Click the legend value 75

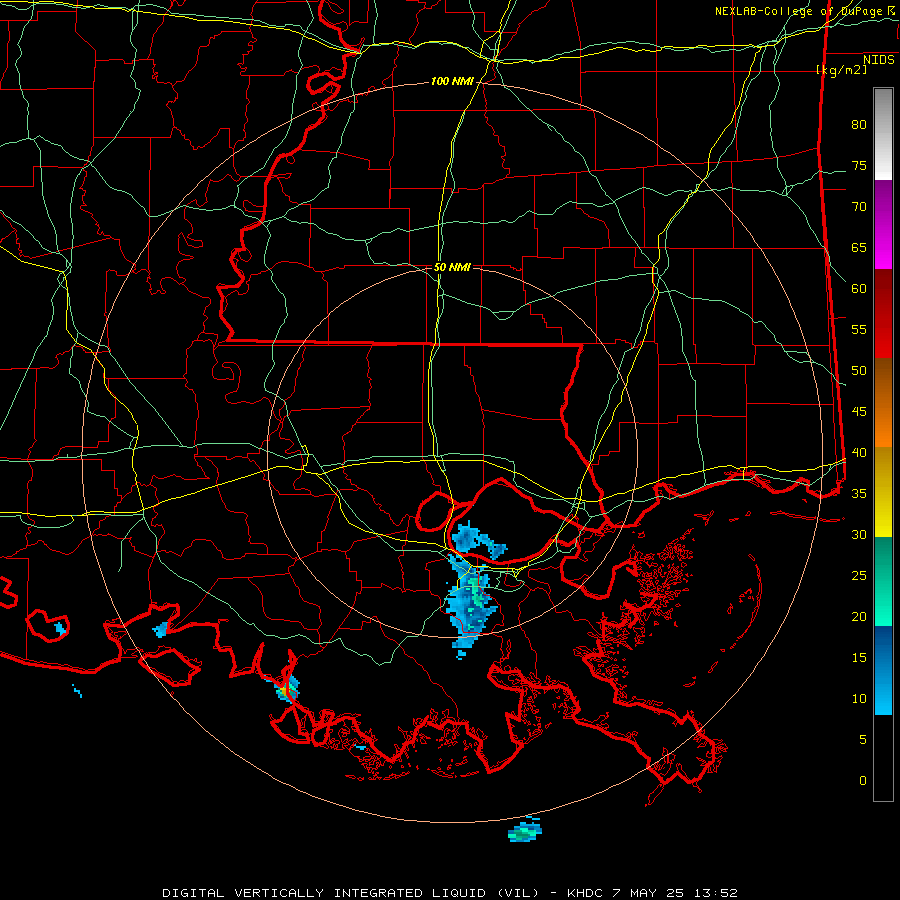click(859, 166)
